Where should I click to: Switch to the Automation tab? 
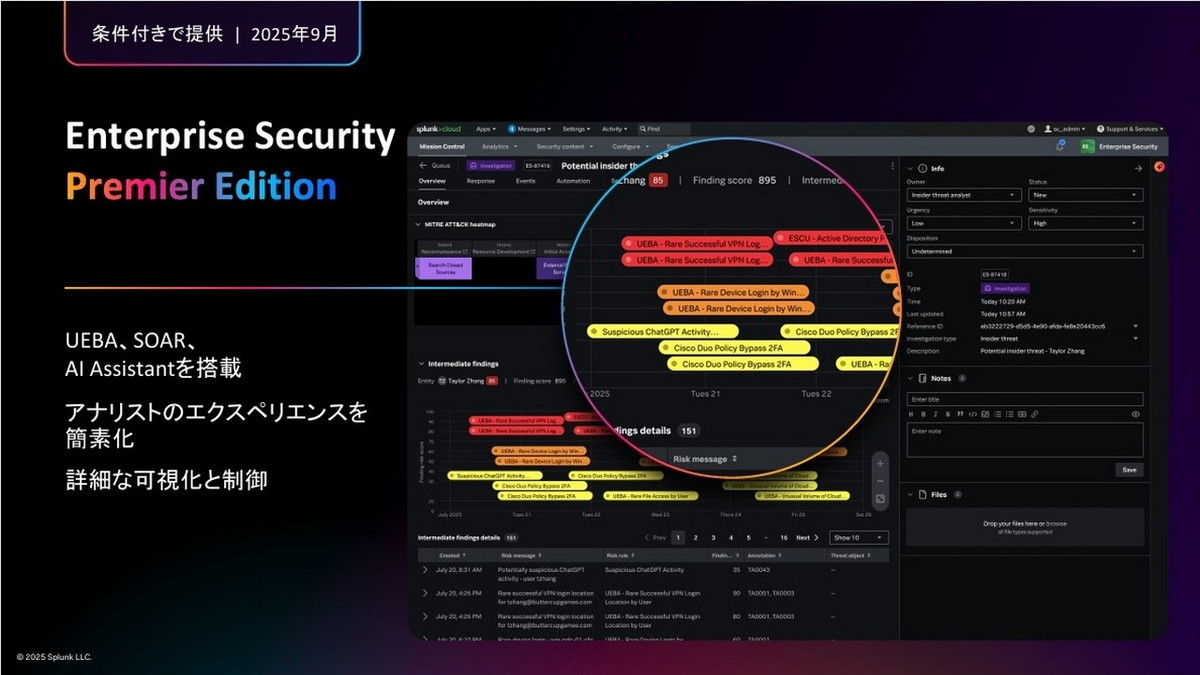573,181
